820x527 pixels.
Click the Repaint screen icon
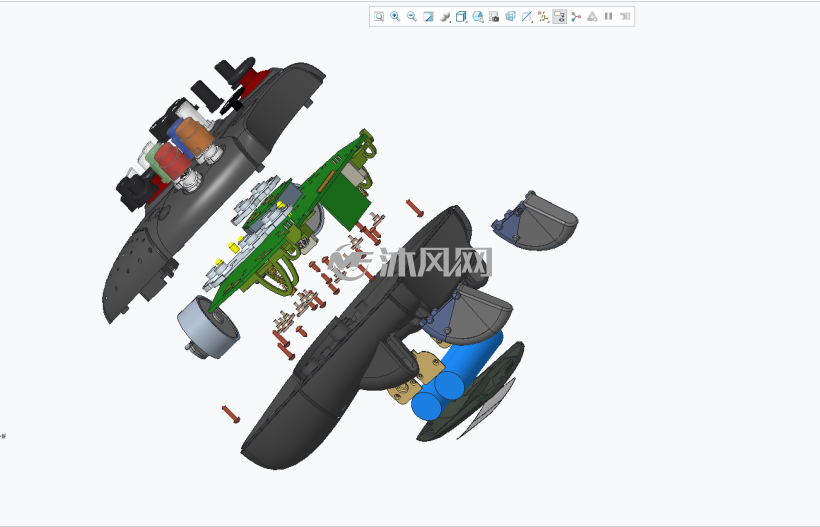point(428,17)
